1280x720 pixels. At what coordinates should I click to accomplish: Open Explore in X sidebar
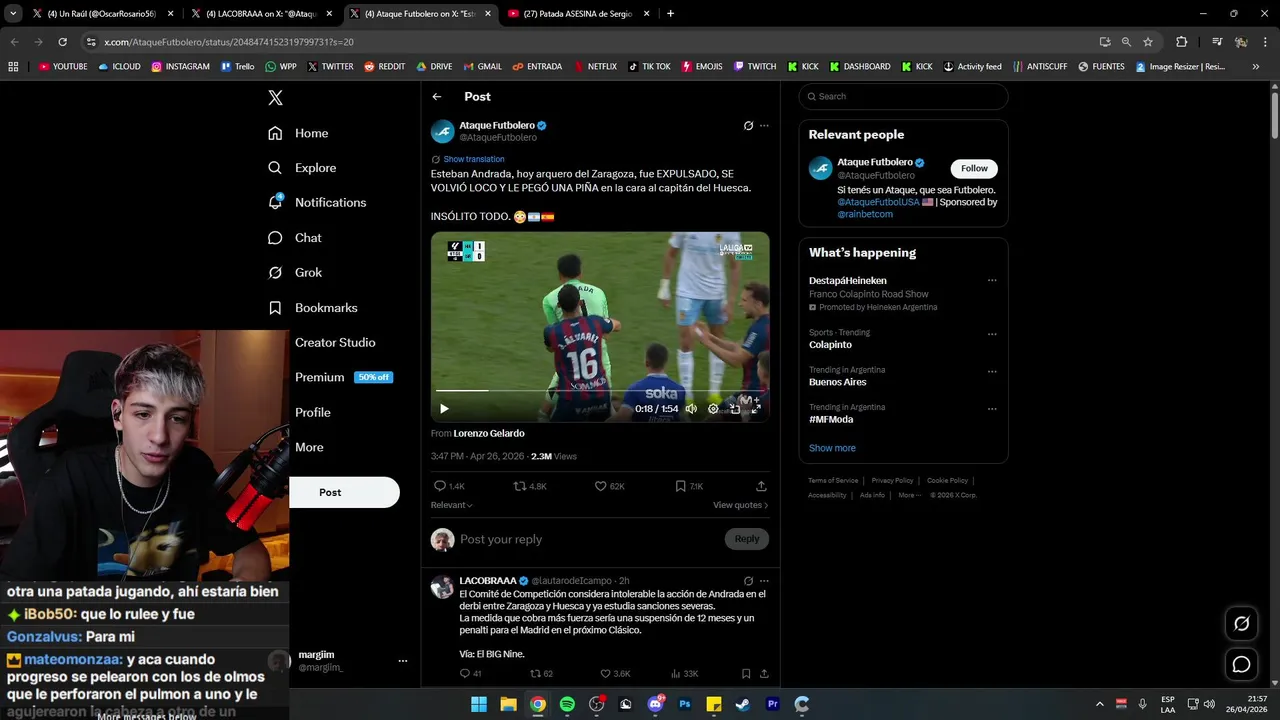click(302, 168)
